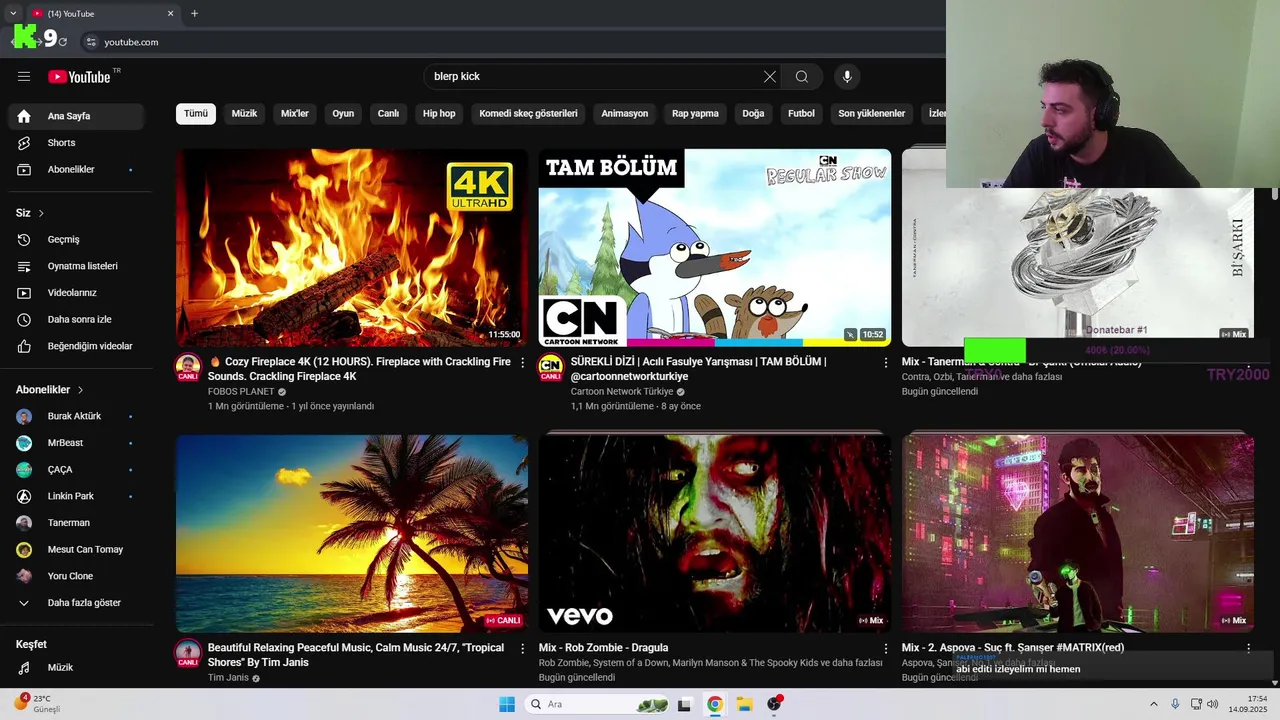The width and height of the screenshot is (1280, 720).
Task: Play the Rob Zombie vevo thumbnail
Action: (x=715, y=533)
